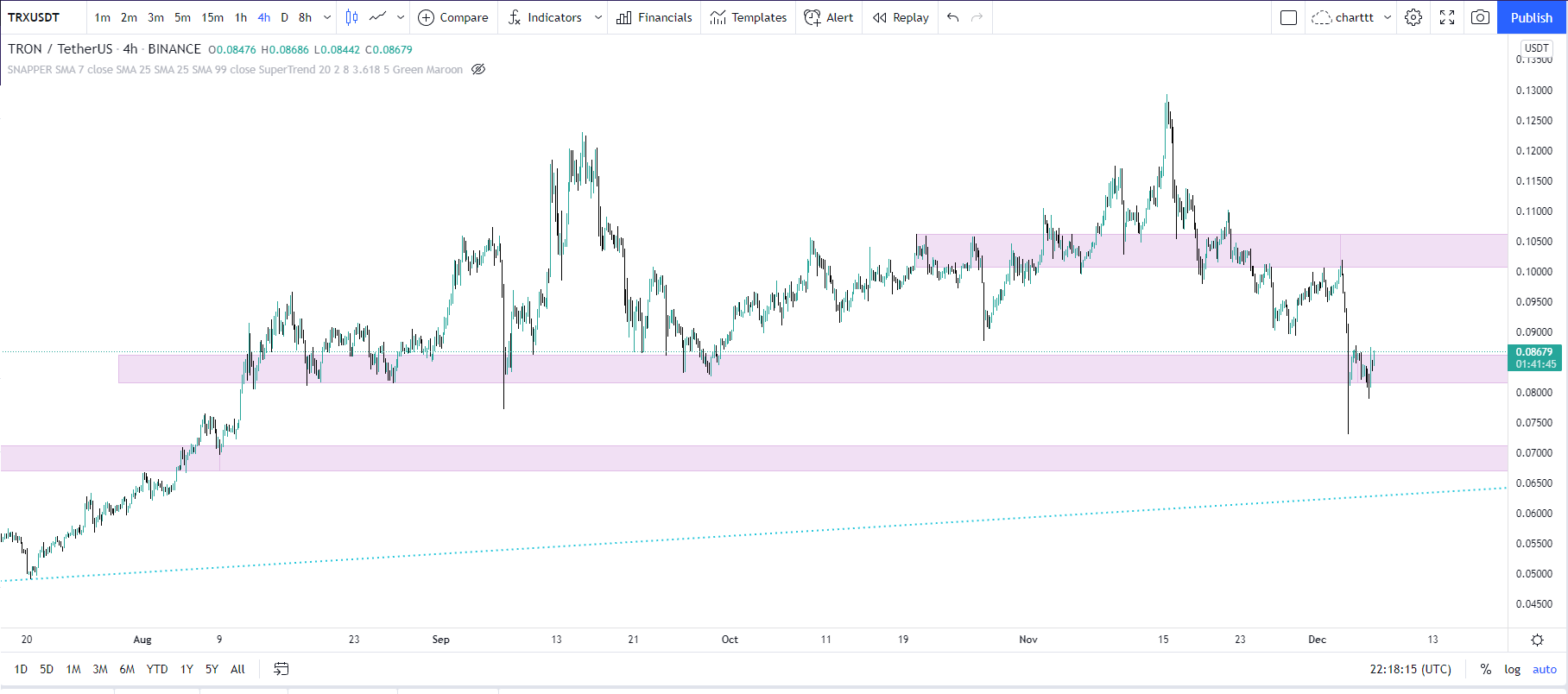Select the dotted teal trendline
The width and height of the screenshot is (1568, 694).
click(x=753, y=533)
